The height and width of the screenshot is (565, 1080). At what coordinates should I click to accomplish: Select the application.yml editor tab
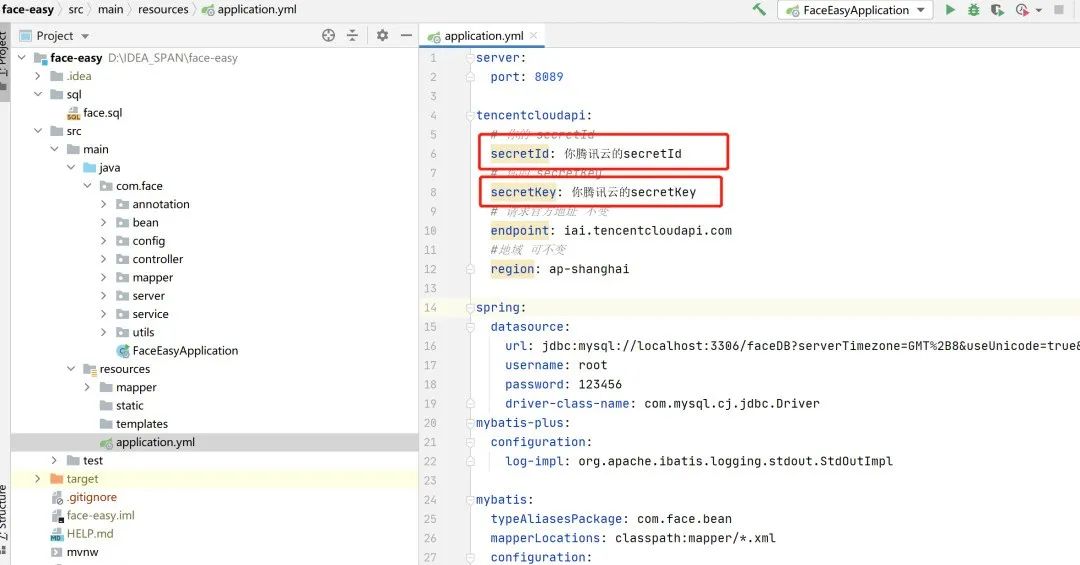482,36
